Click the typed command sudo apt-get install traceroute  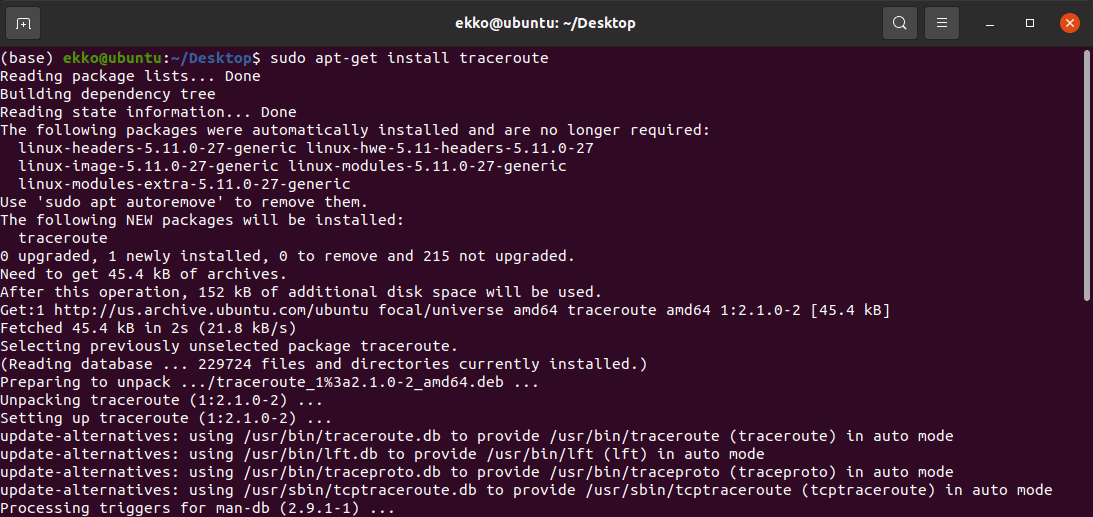point(409,58)
